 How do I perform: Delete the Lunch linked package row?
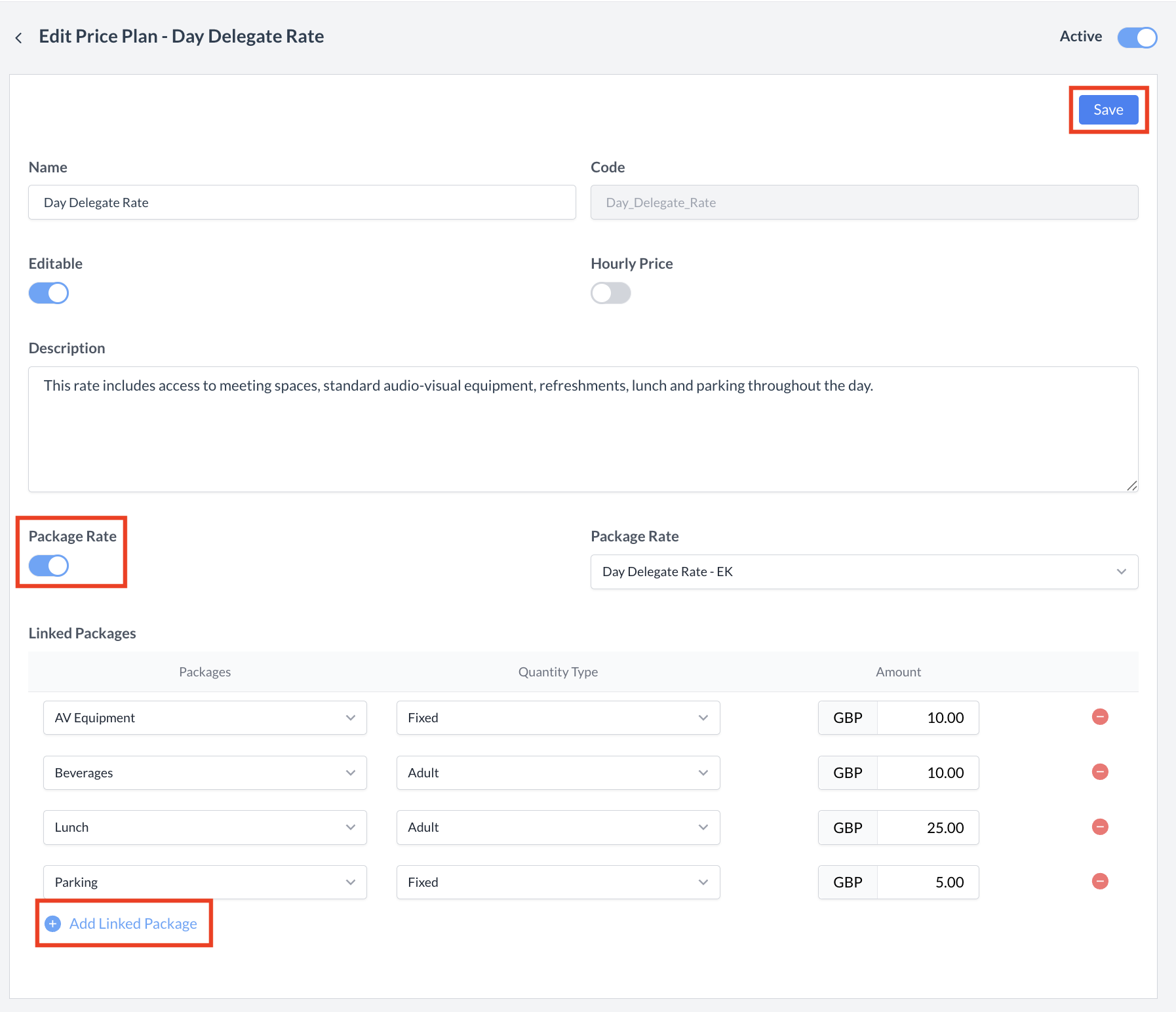tap(1099, 827)
